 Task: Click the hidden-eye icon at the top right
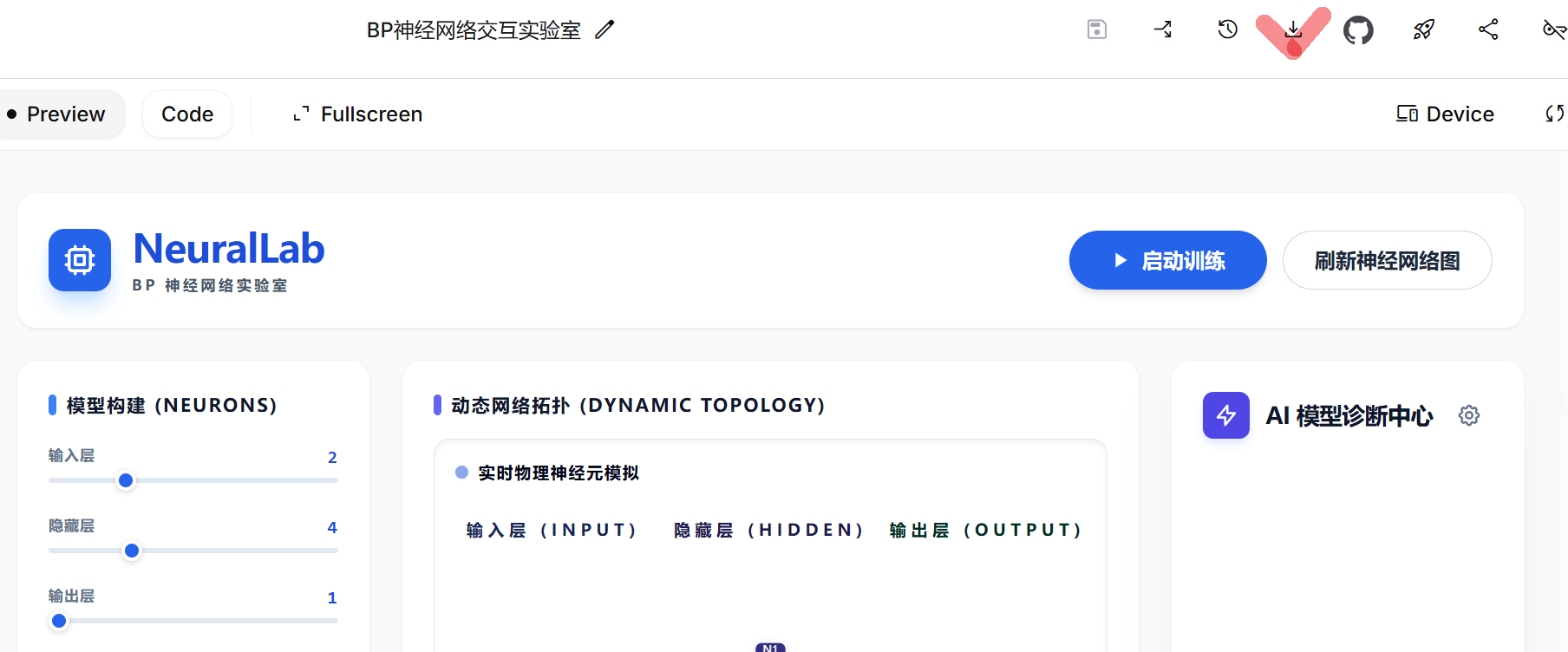click(1554, 30)
